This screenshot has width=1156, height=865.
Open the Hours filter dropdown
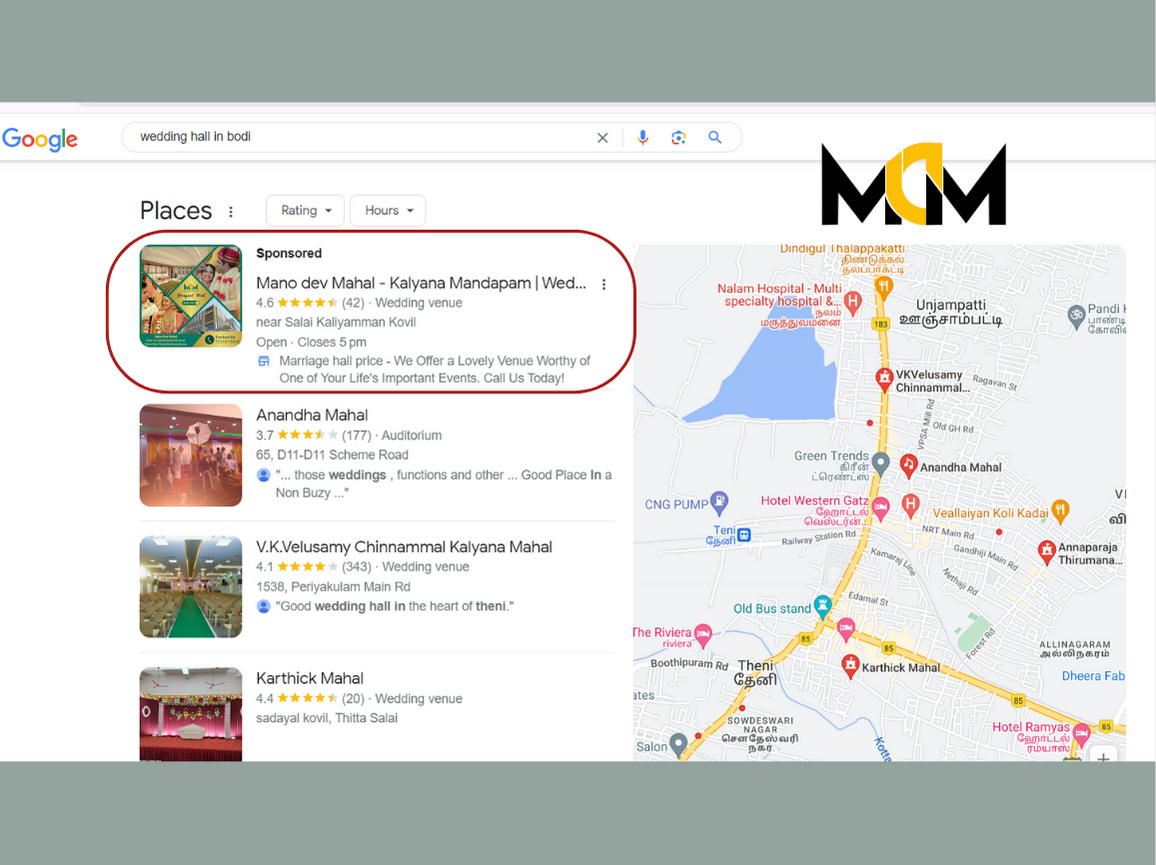click(388, 211)
